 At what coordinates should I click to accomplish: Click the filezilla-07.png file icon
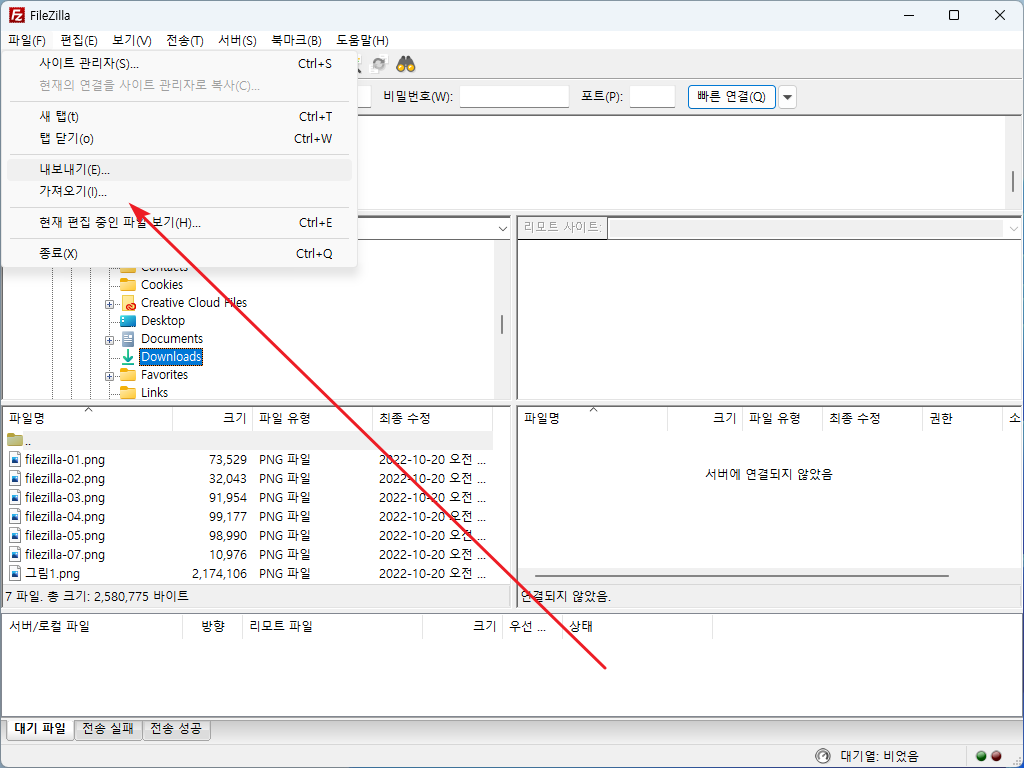[x=15, y=554]
